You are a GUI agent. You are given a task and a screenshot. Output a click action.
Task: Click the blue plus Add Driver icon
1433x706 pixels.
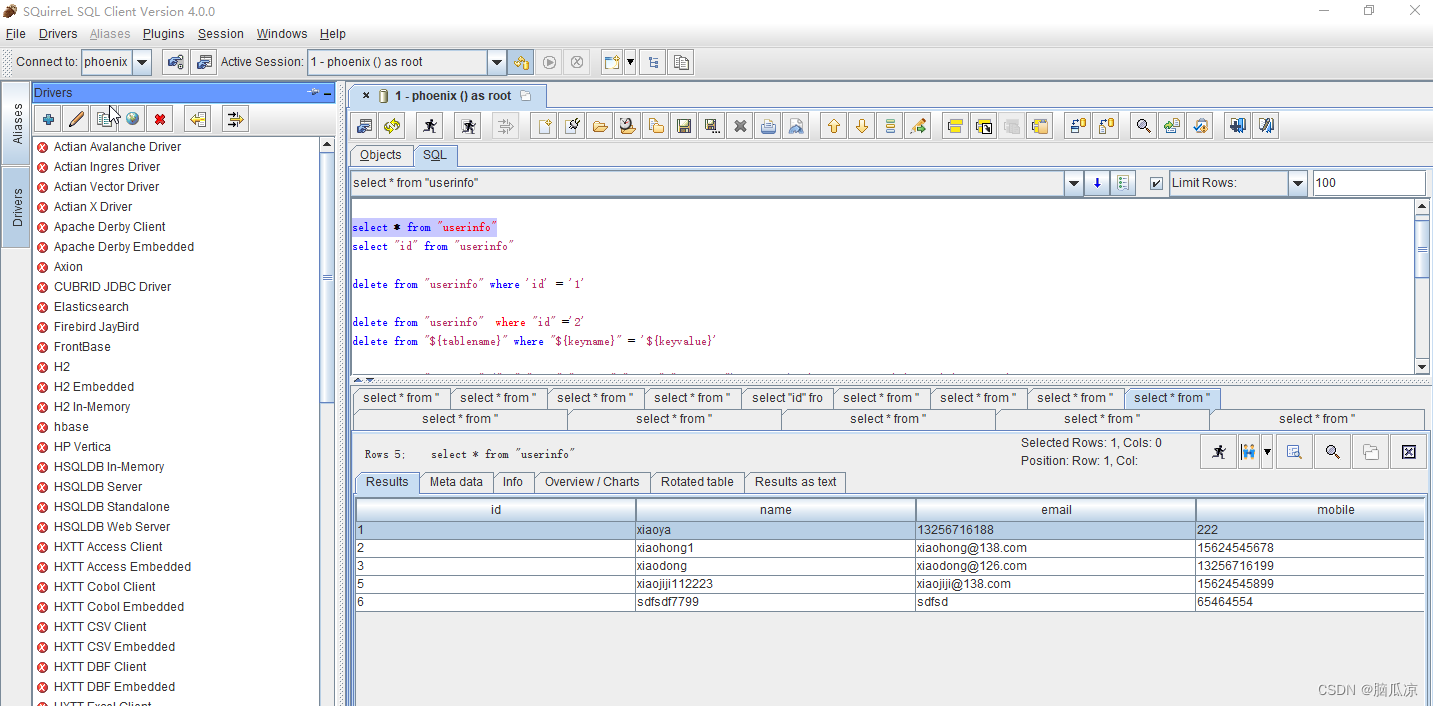point(48,120)
